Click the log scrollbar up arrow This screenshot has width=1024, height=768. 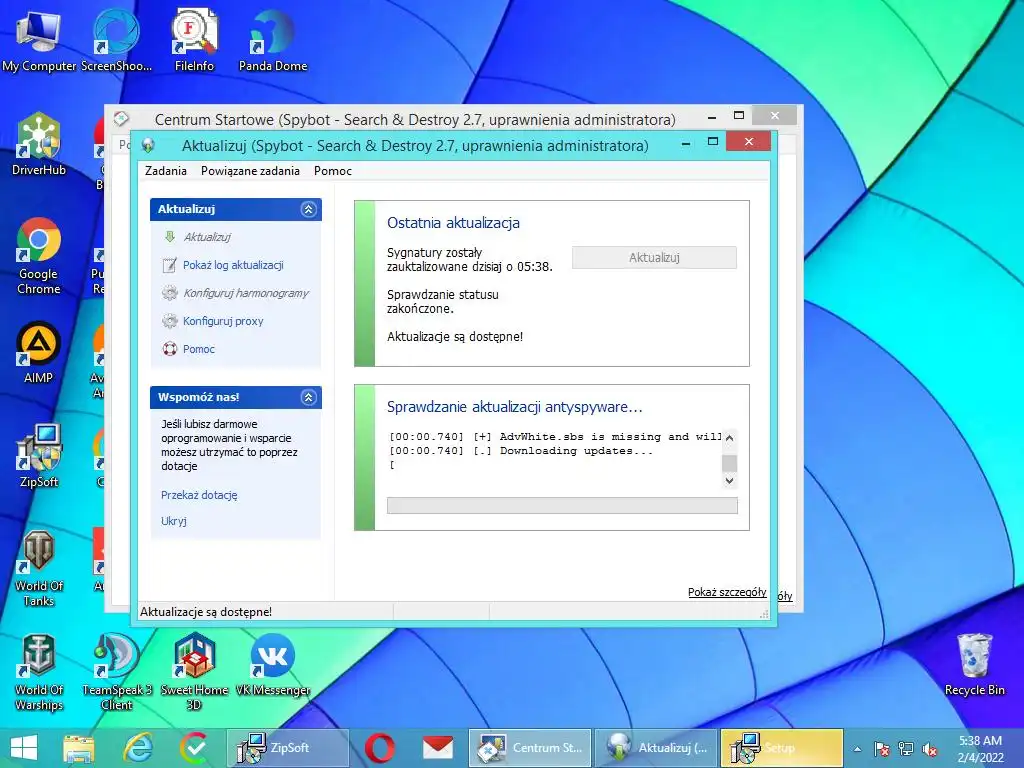point(729,438)
